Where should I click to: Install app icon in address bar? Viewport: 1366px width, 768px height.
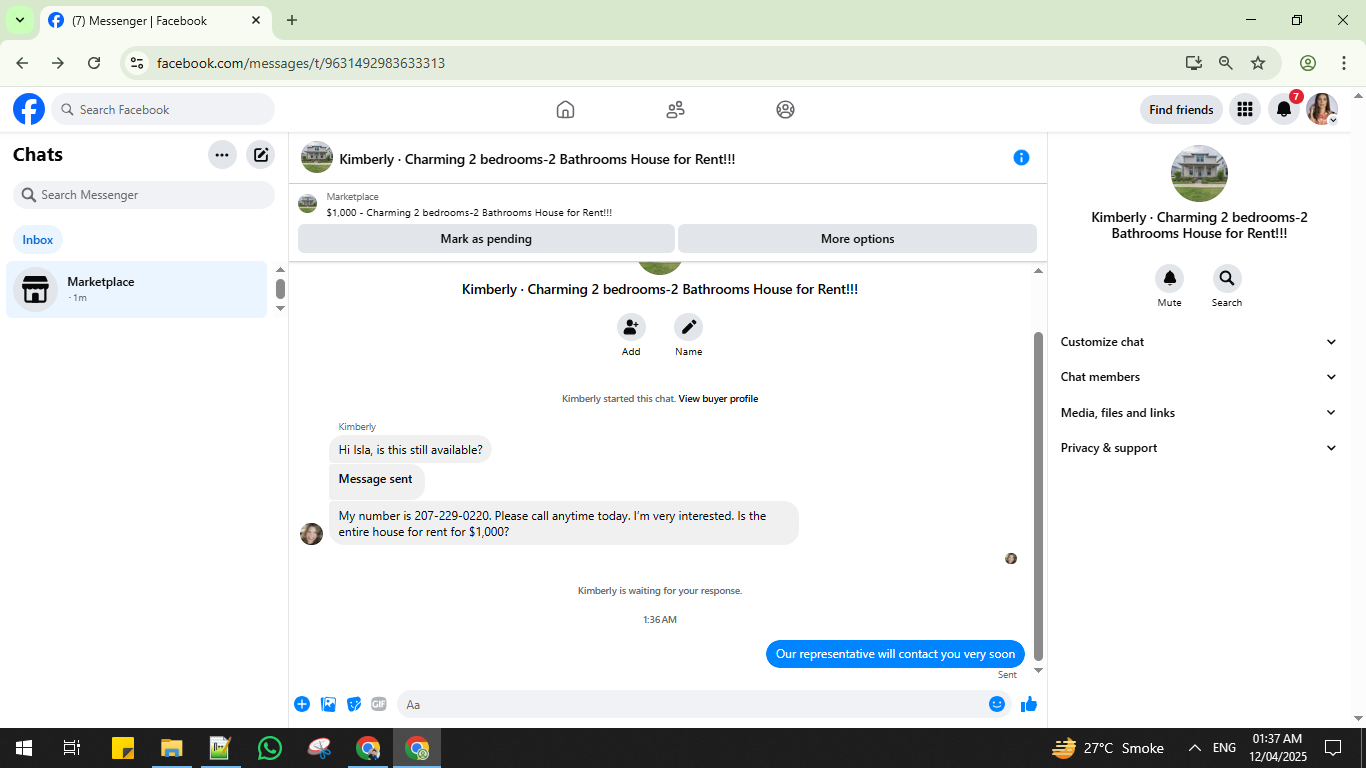1194,63
